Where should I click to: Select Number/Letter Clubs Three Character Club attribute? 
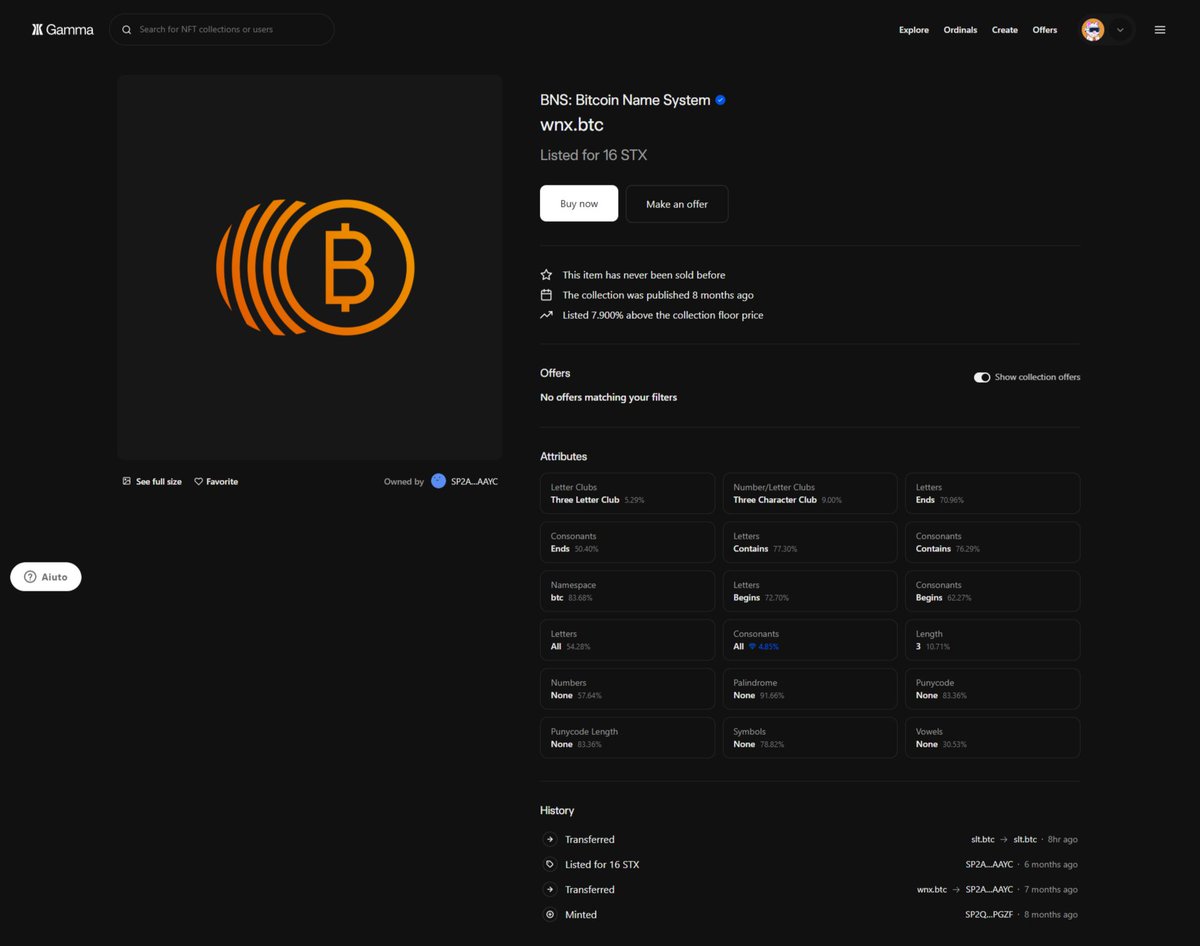click(810, 493)
